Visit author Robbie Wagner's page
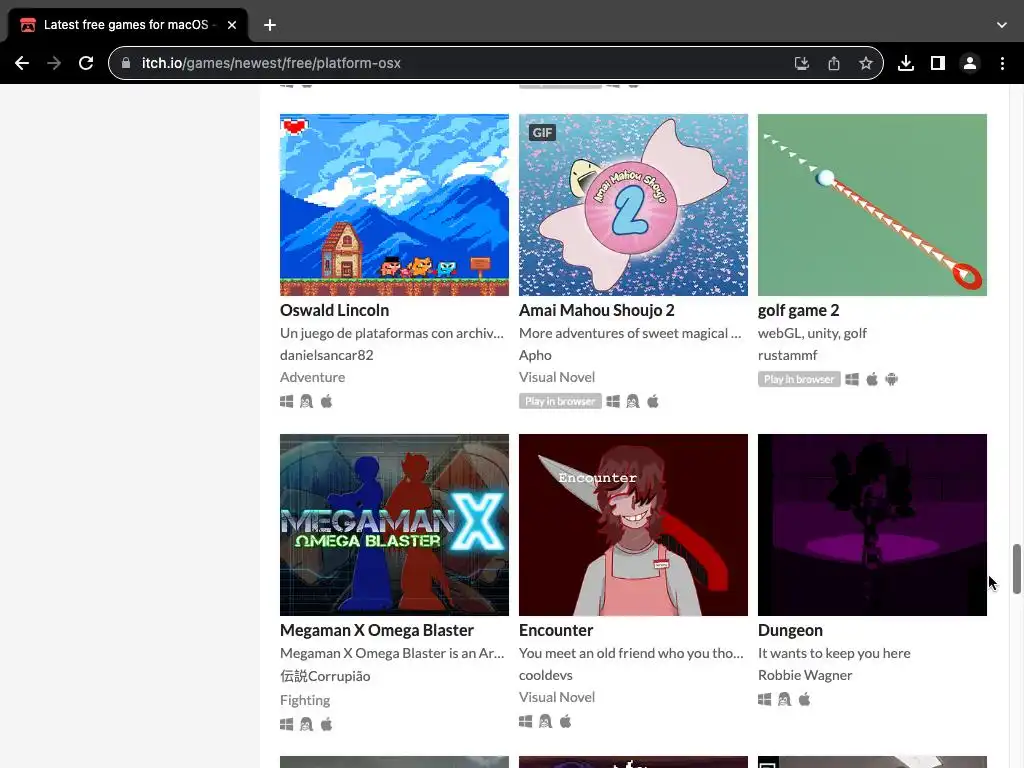The height and width of the screenshot is (768, 1024). [805, 675]
